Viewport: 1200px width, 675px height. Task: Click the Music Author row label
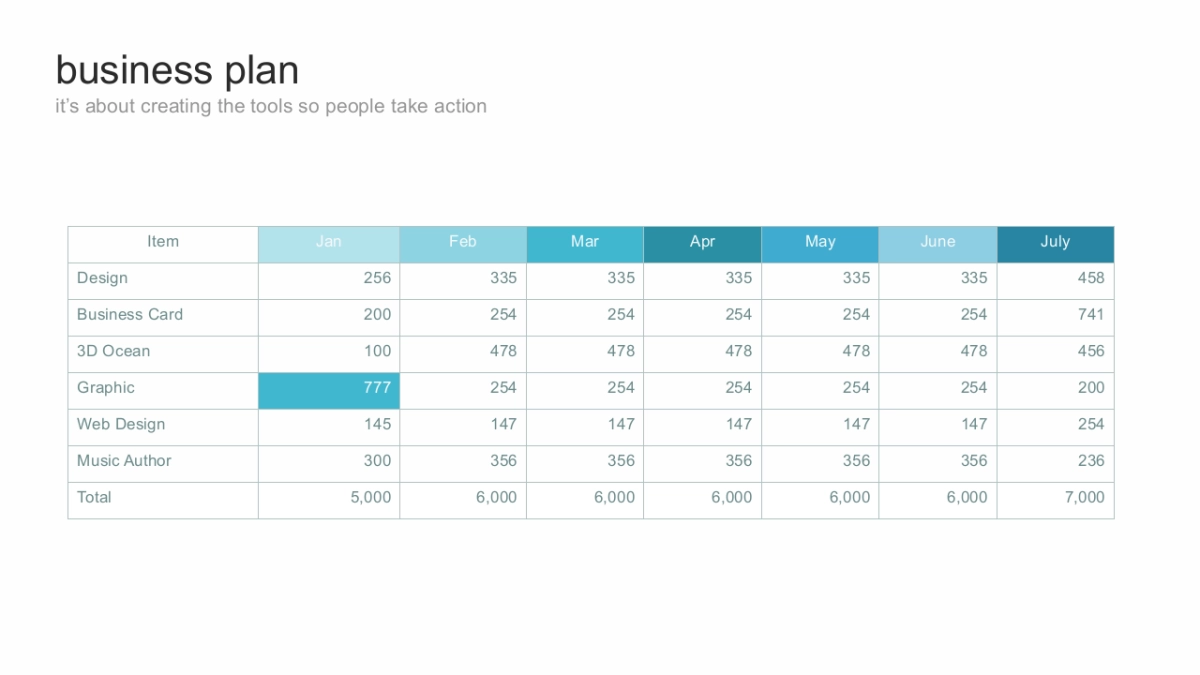coord(124,461)
